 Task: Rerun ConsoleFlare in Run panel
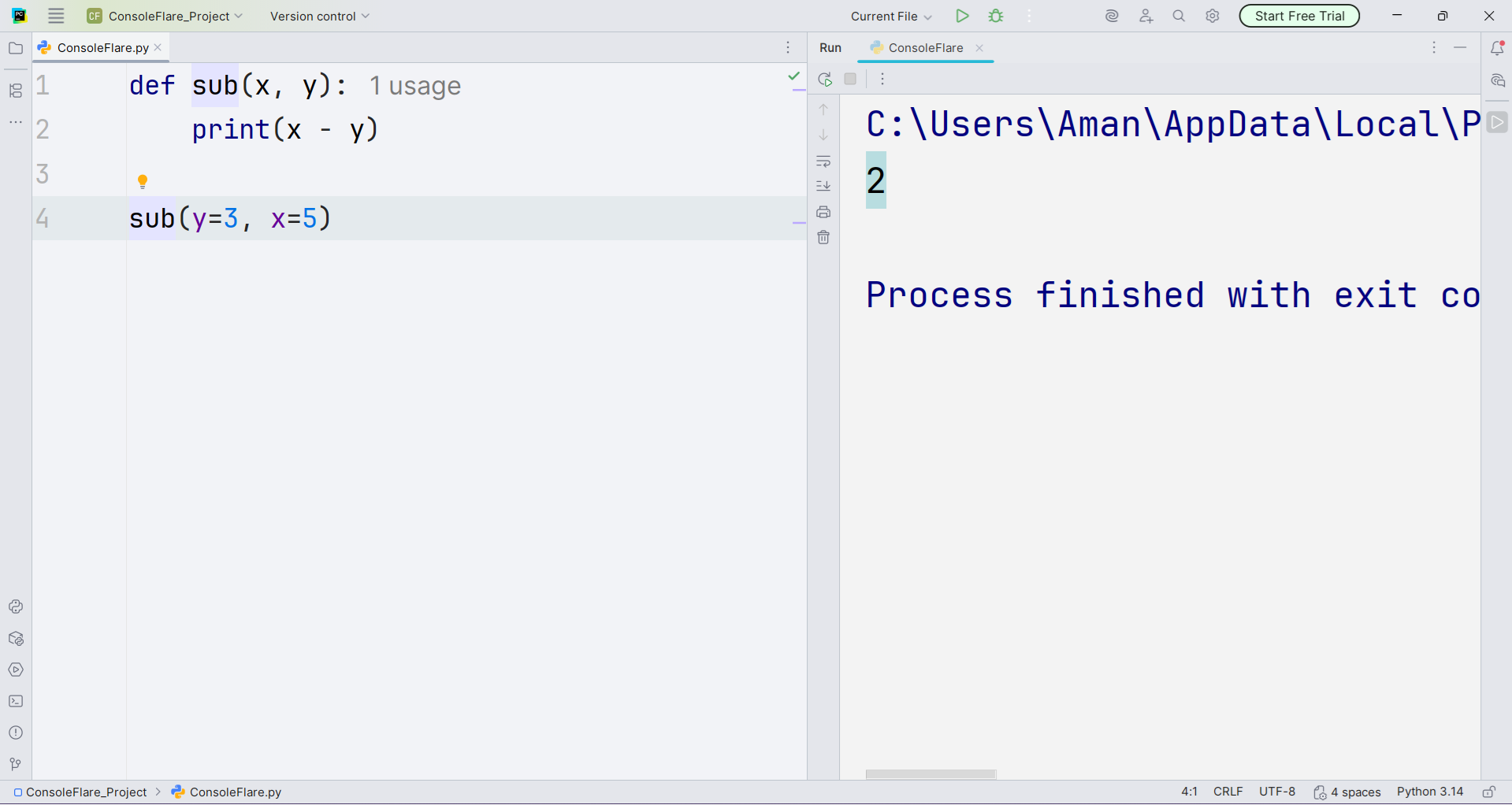(825, 79)
